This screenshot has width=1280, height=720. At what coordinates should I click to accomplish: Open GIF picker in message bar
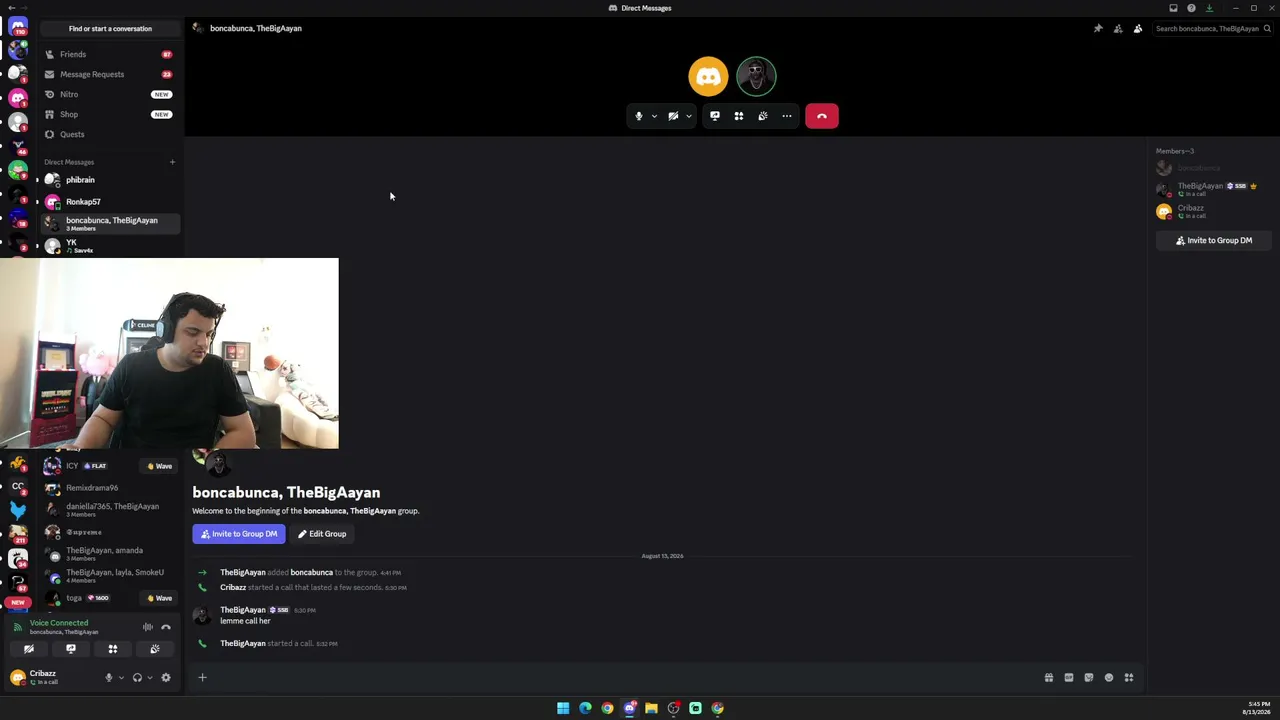coord(1069,677)
